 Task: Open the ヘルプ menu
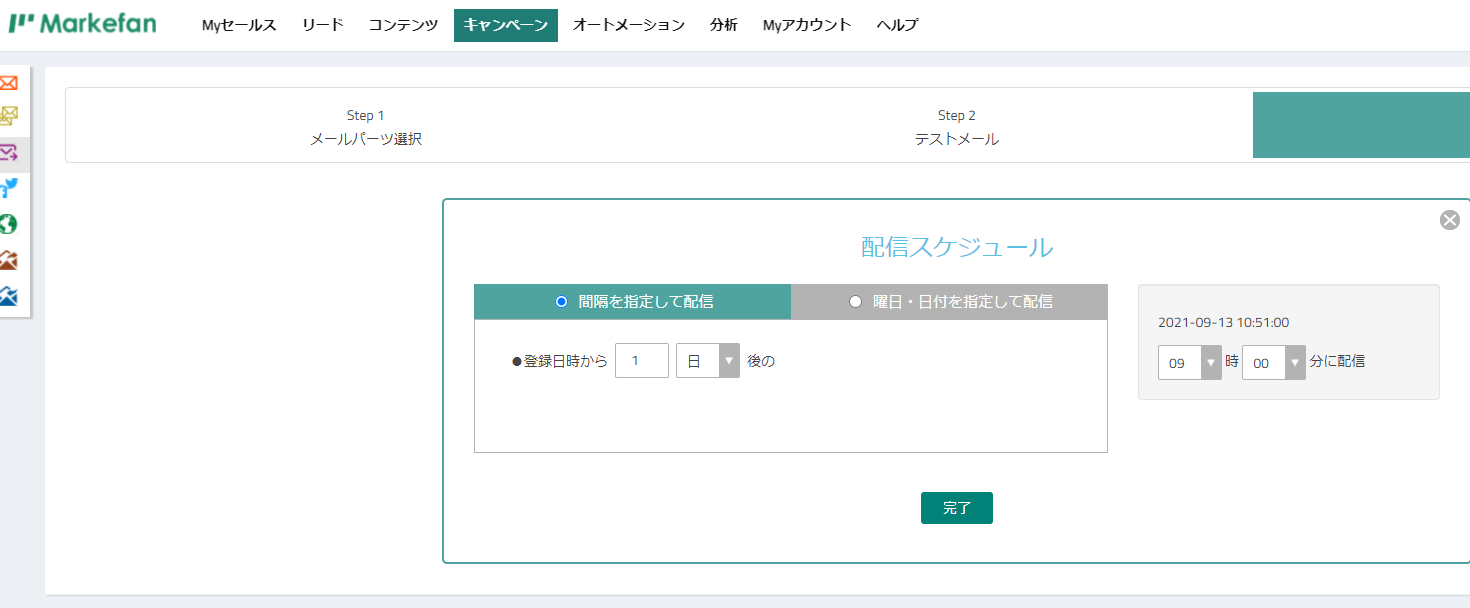(897, 25)
